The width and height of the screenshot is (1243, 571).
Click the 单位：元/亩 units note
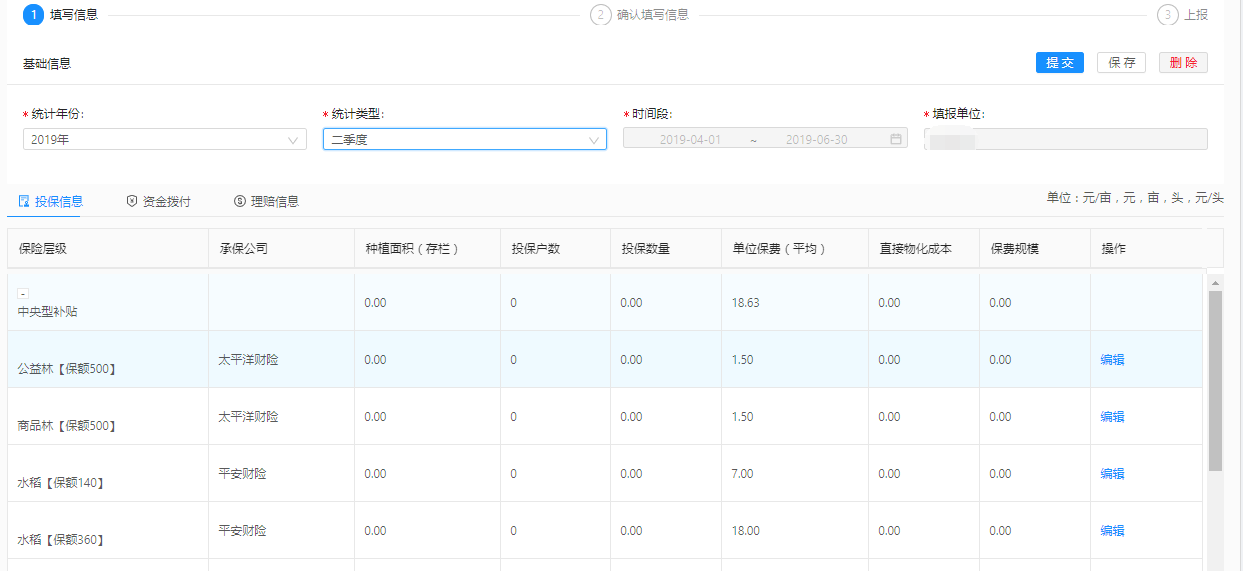(x=1135, y=198)
